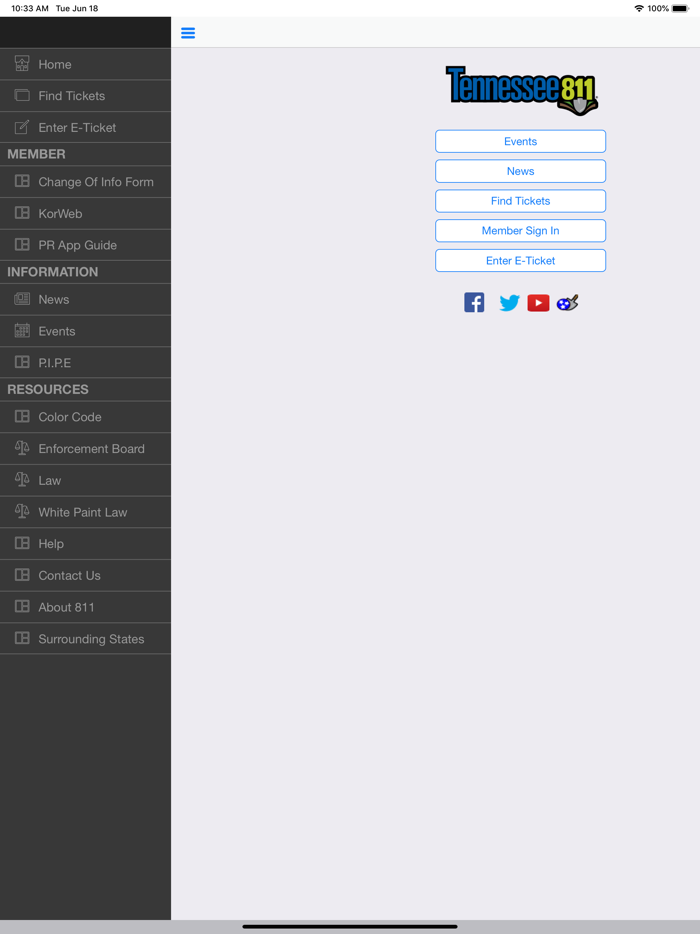Select the P.I.P.E sidebar item
Image resolution: width=700 pixels, height=934 pixels.
[x=85, y=362]
